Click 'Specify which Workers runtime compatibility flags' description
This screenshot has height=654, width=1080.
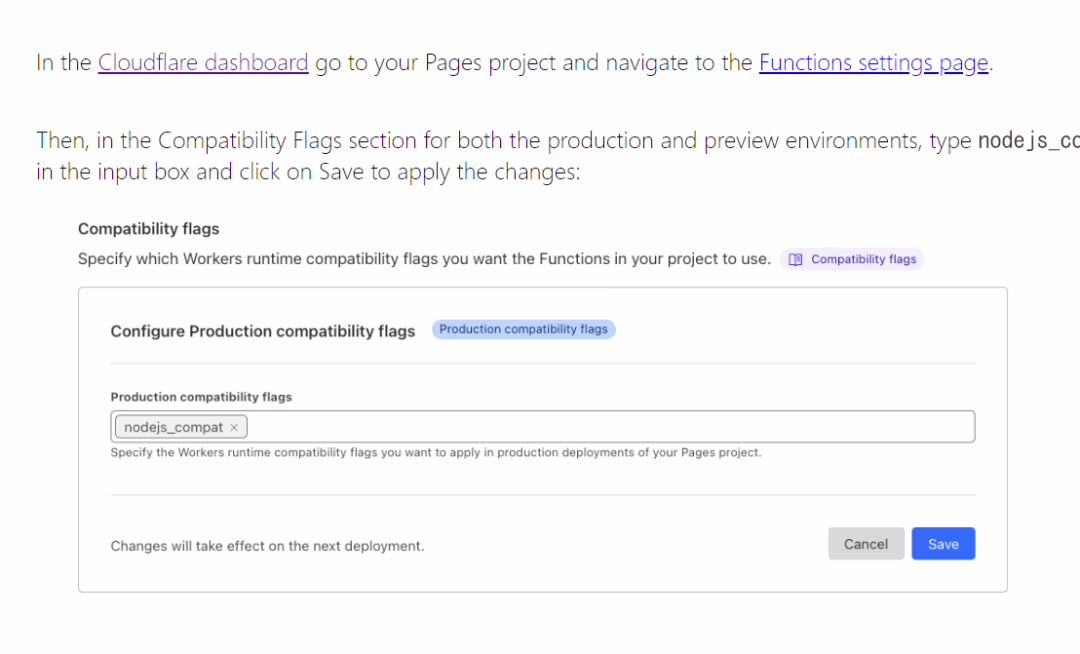[424, 259]
